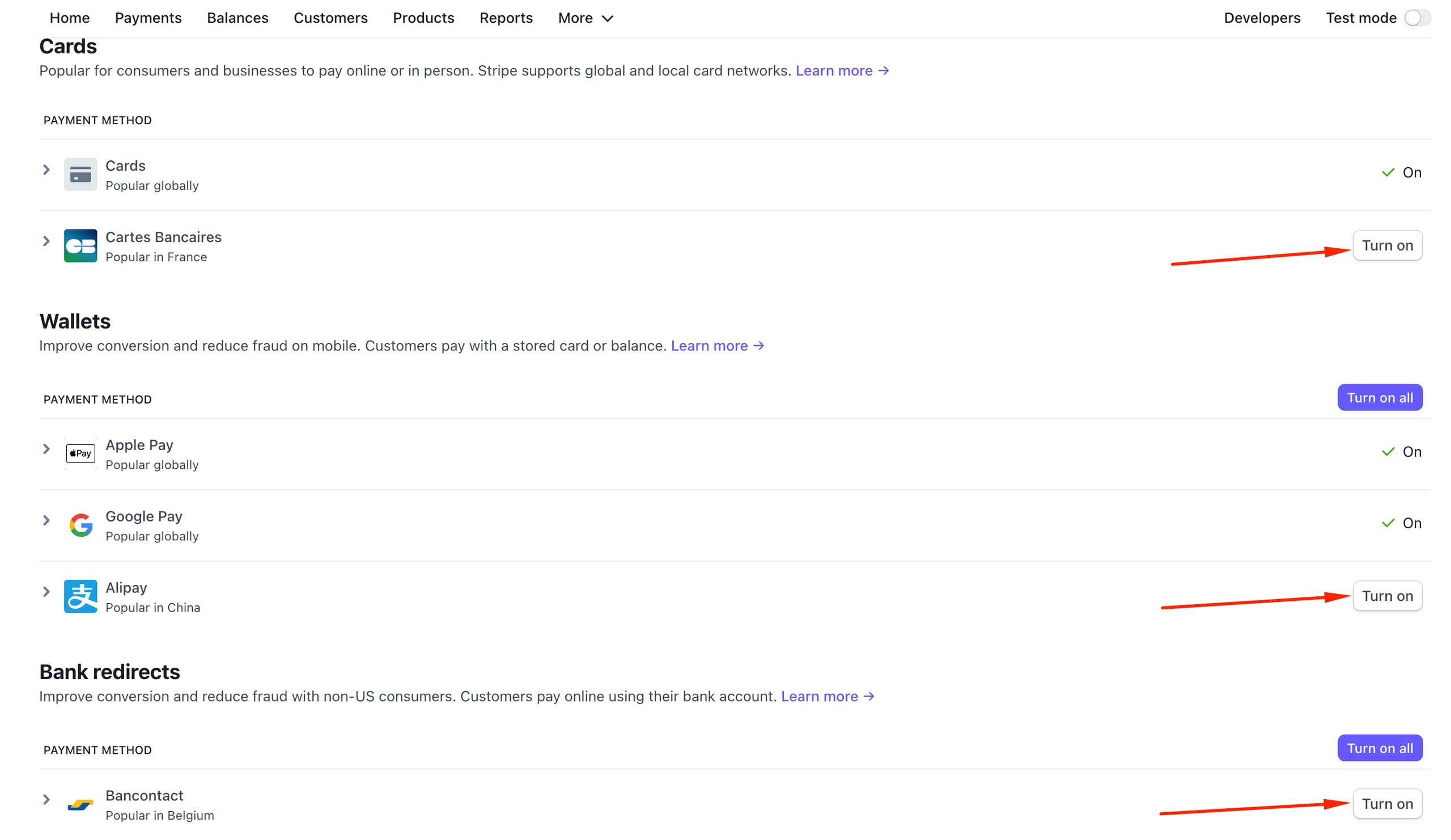Screen dimensions: 1451x840
Task: Click the Bancontact payment icon
Action: (80, 804)
